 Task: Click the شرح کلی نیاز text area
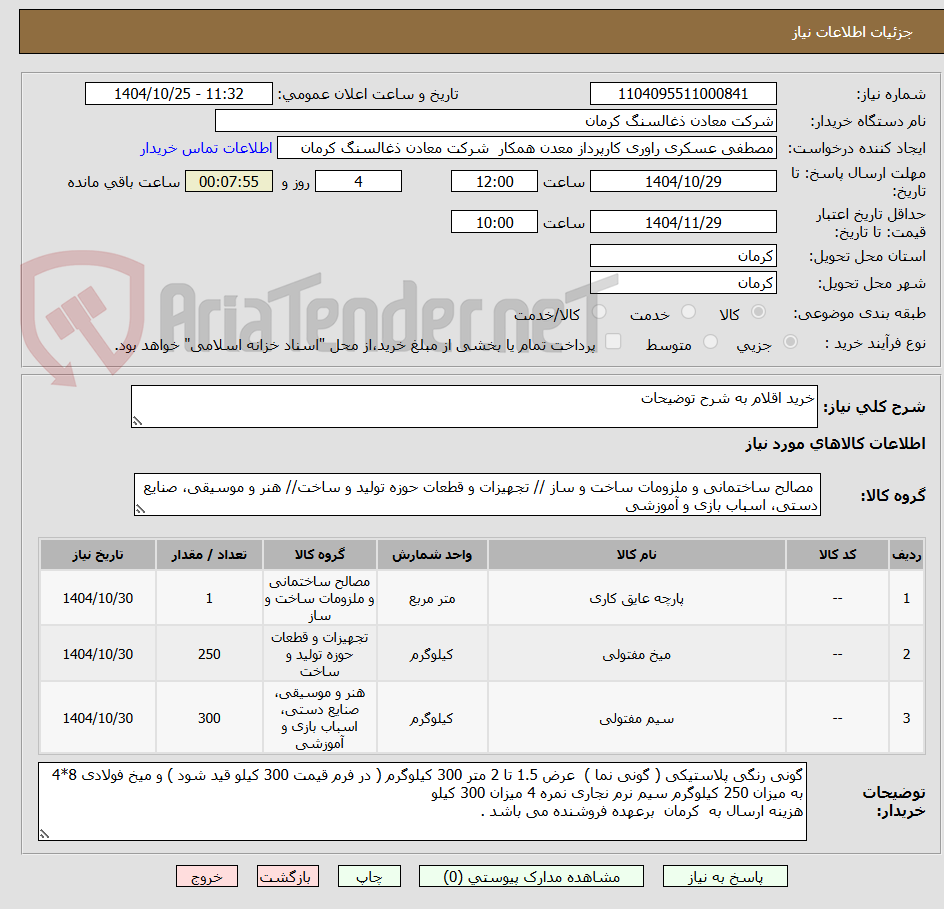coord(474,406)
